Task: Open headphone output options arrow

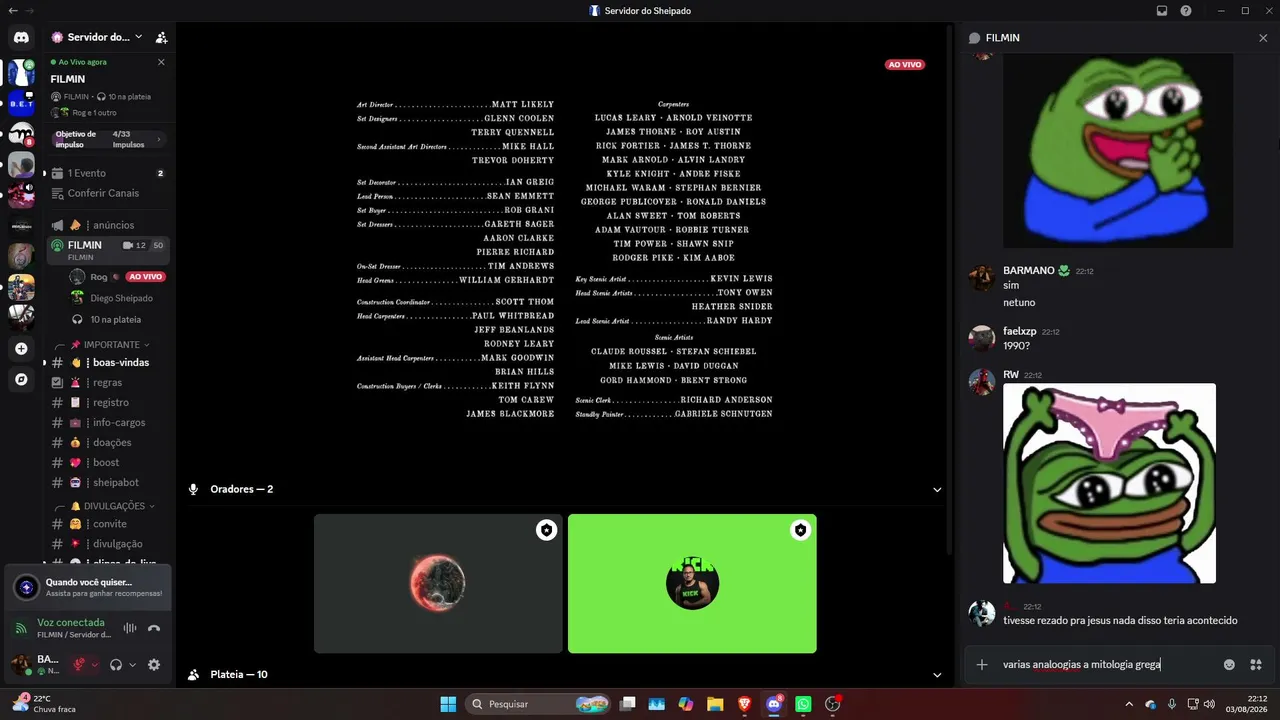Action: 132,664
